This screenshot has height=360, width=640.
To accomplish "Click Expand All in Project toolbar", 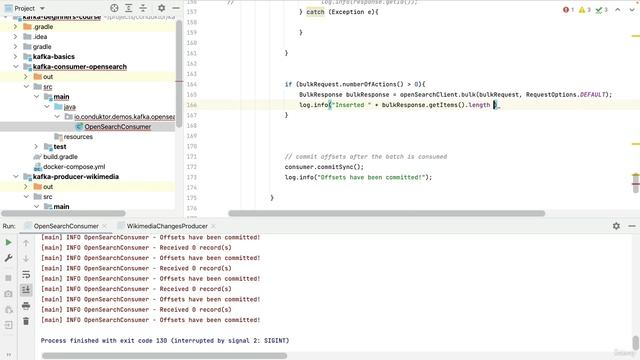I will coord(129,8).
